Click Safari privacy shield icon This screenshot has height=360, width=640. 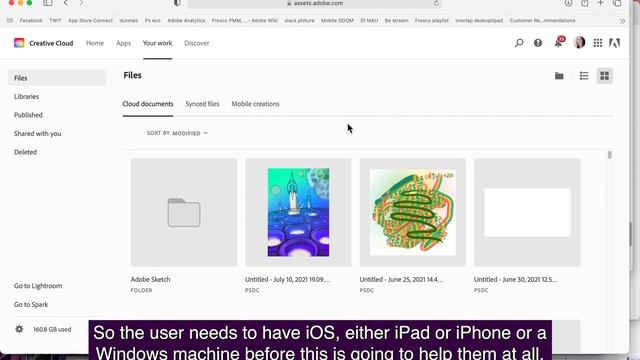coord(177,3)
